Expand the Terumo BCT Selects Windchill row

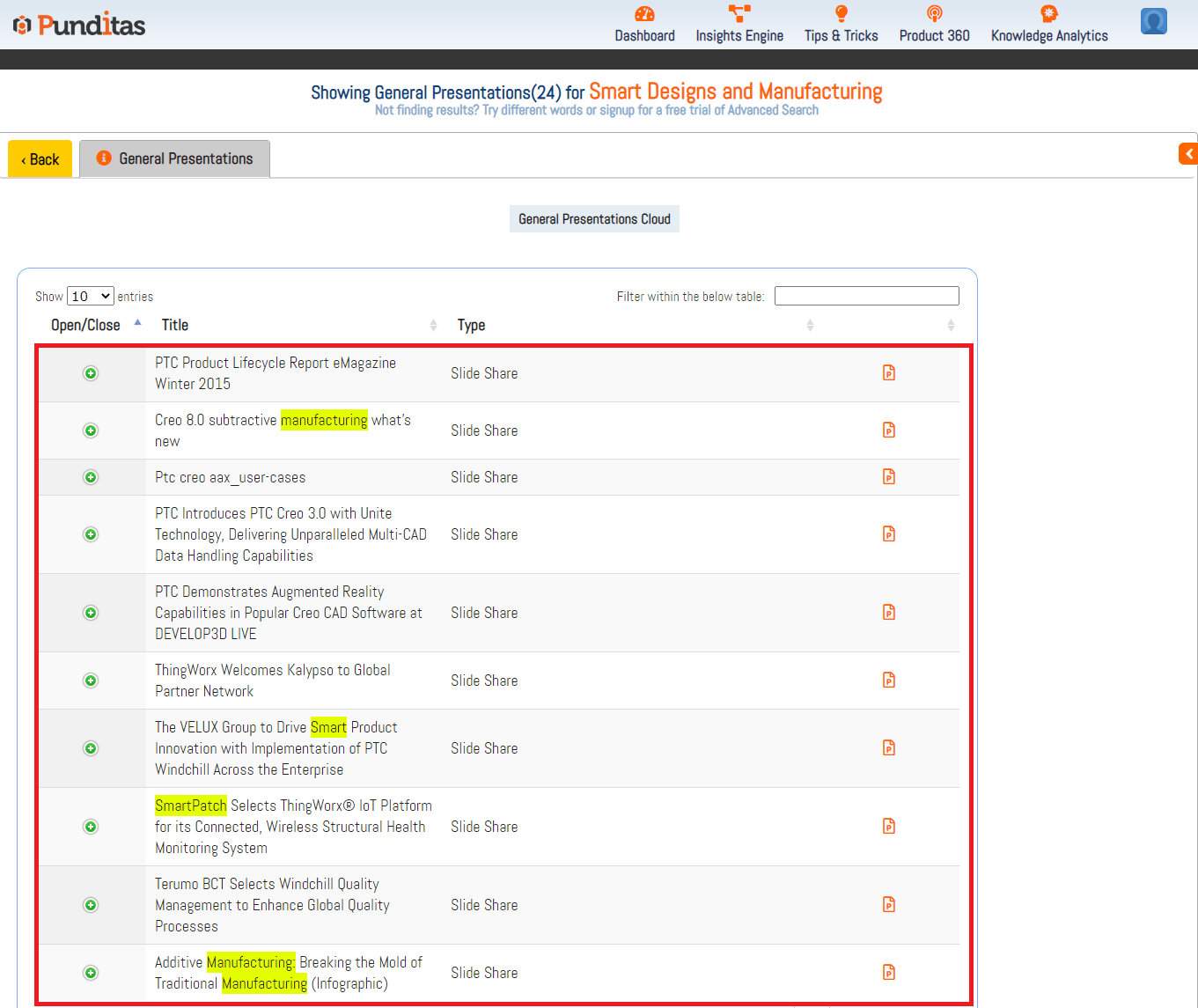91,905
